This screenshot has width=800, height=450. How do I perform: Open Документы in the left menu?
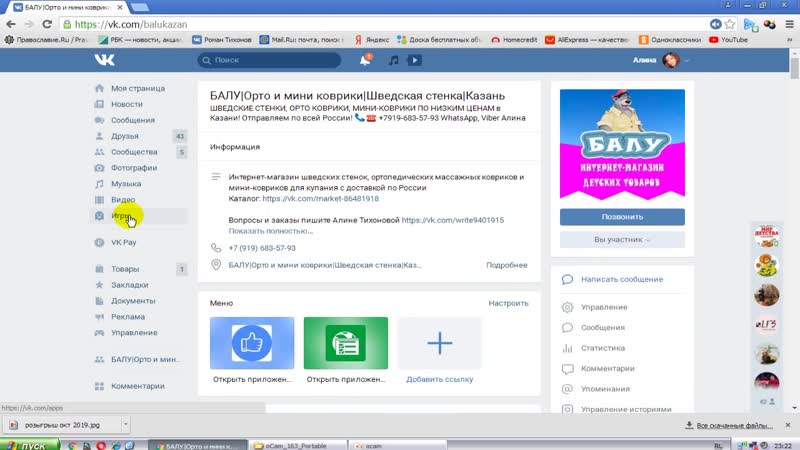[x=133, y=301]
